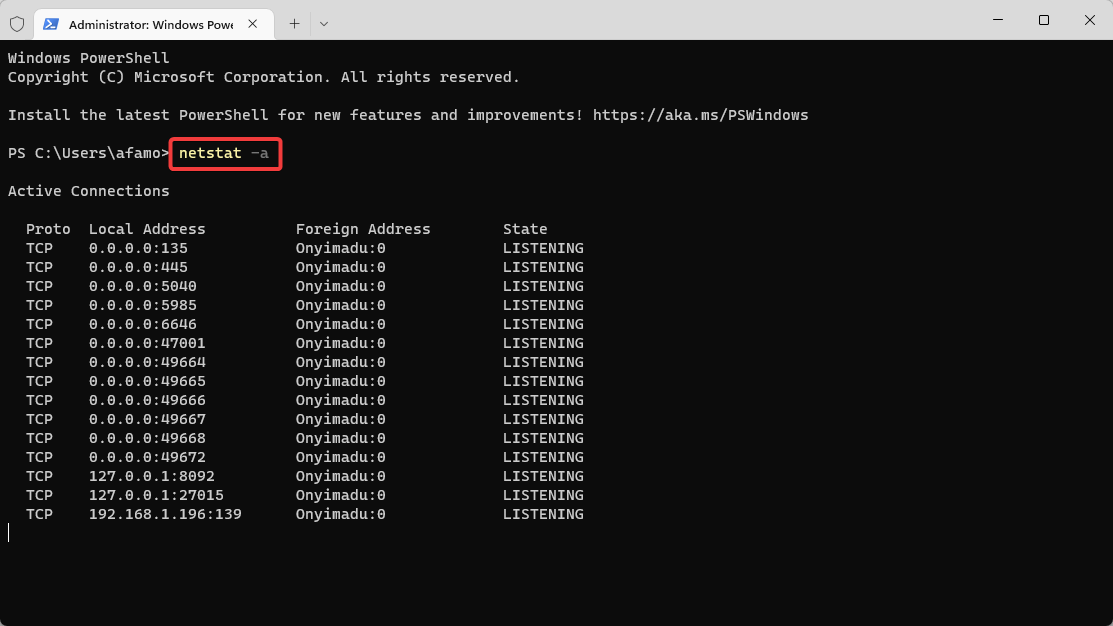This screenshot has width=1113, height=626.
Task: Open a new tab with plus button
Action: pyautogui.click(x=295, y=24)
